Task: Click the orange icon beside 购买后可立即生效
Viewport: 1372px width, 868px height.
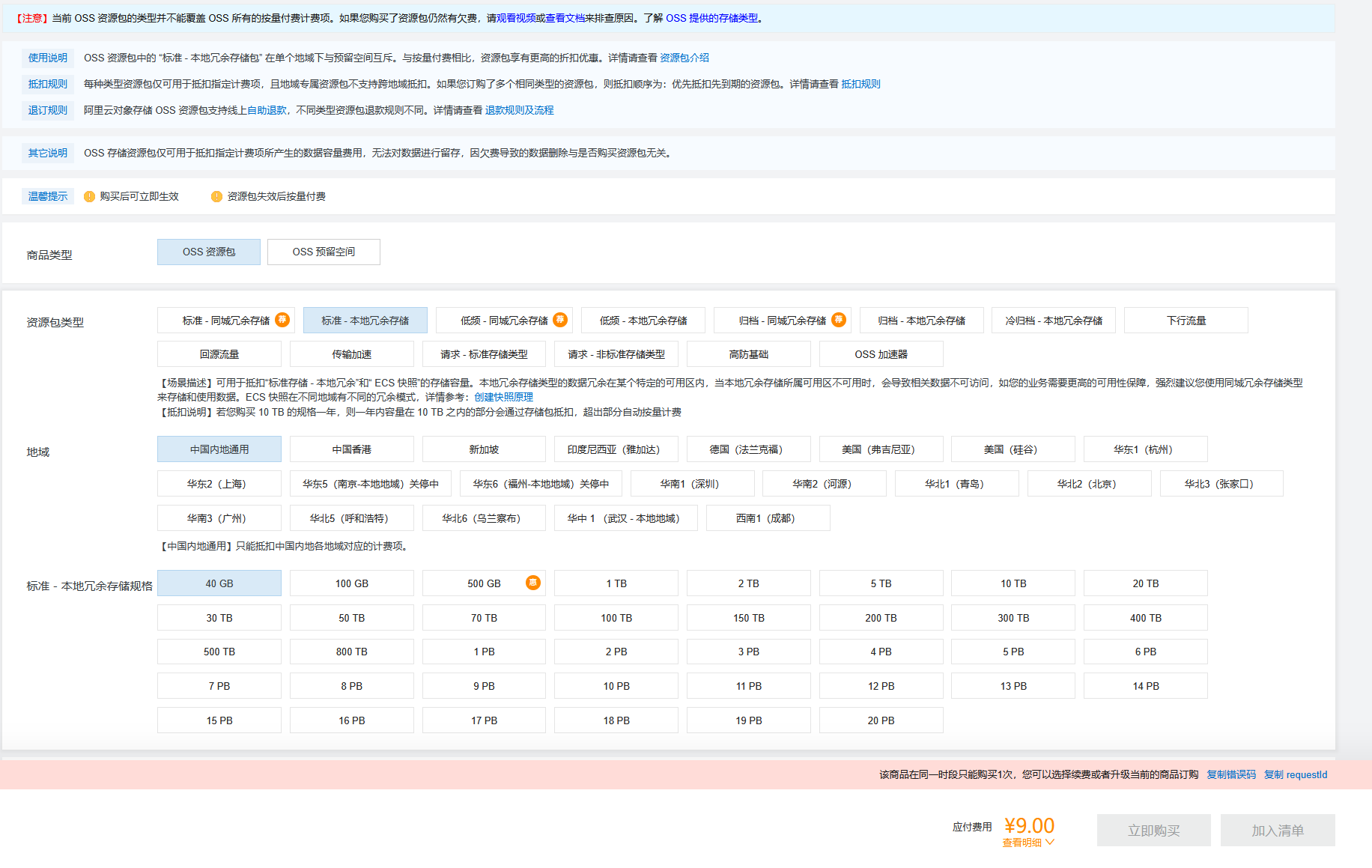Action: click(90, 197)
